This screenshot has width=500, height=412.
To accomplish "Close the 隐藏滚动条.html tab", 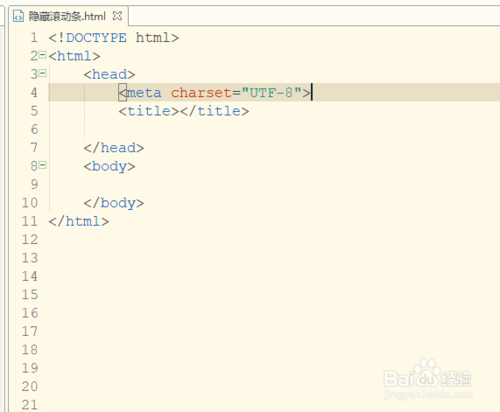I will tap(117, 16).
